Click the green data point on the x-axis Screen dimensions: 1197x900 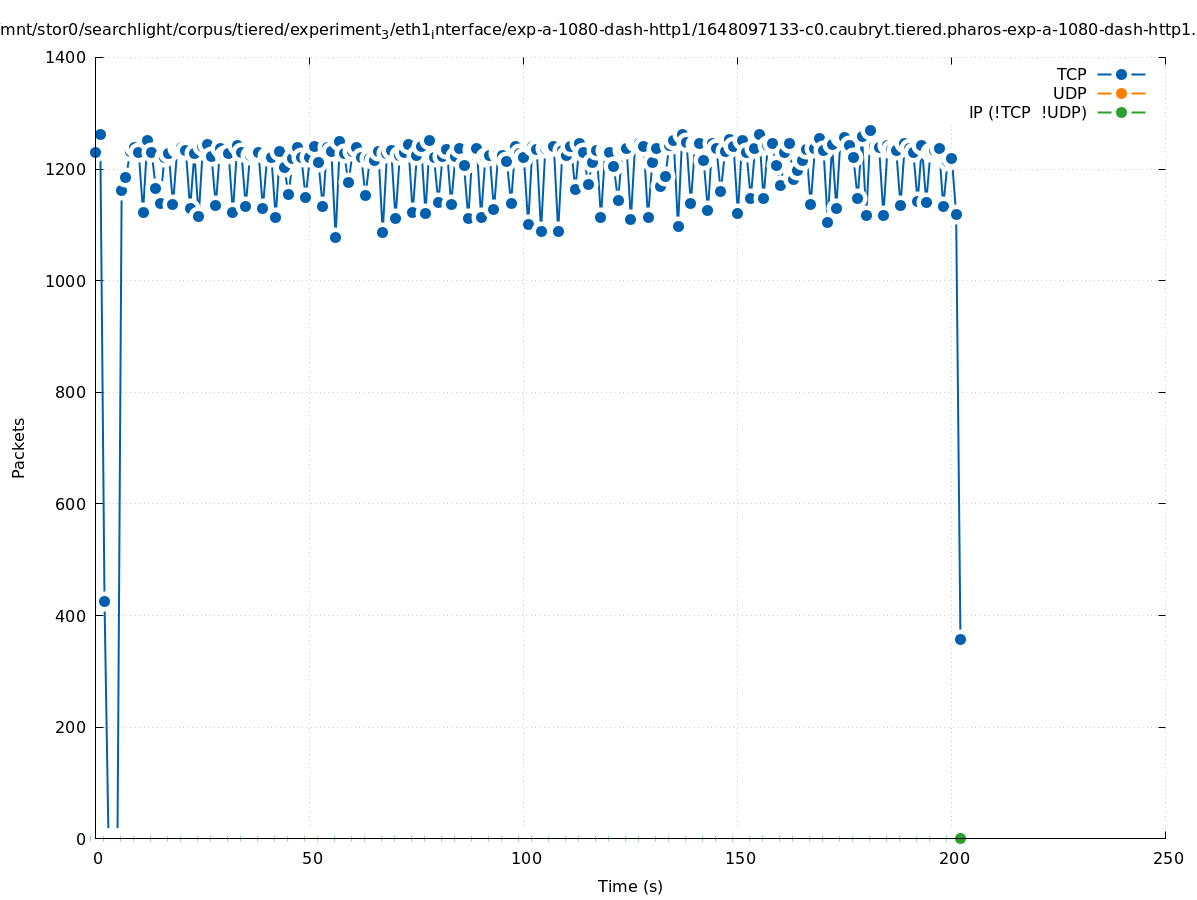coord(960,838)
